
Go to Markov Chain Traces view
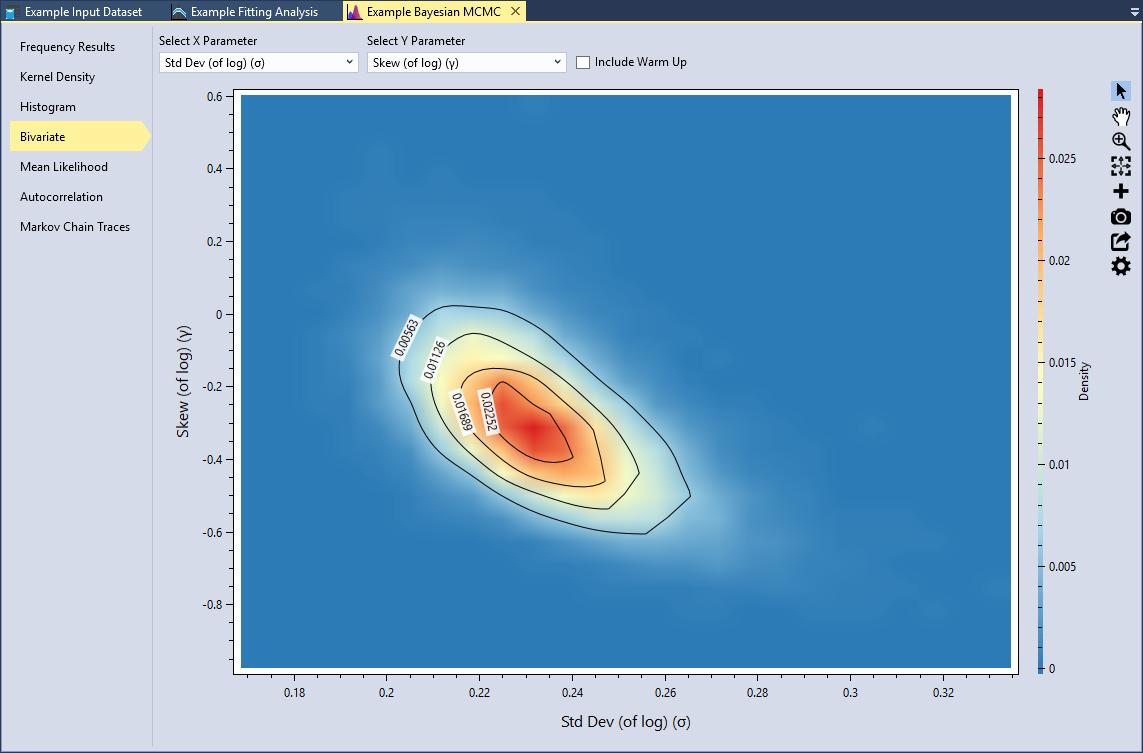tap(75, 227)
